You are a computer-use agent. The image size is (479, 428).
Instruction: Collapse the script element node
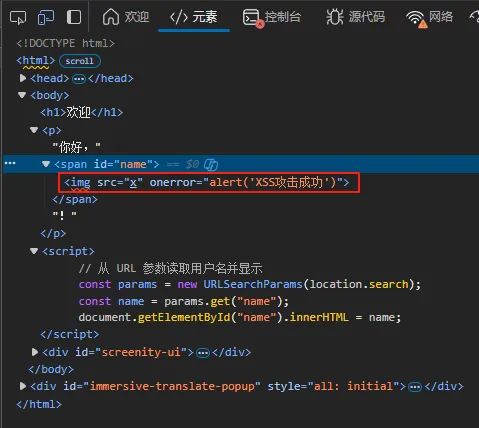pos(34,251)
